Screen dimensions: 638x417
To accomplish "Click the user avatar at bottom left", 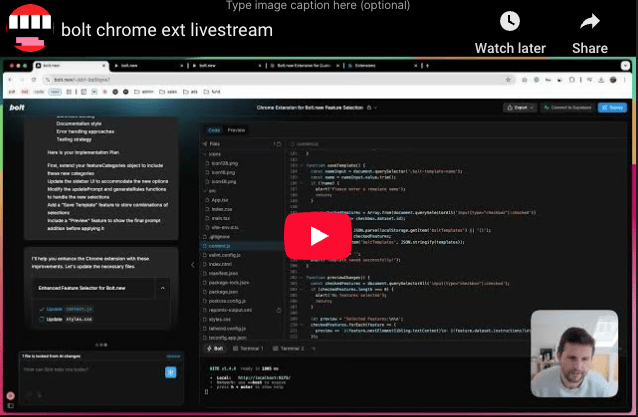I will point(11,395).
